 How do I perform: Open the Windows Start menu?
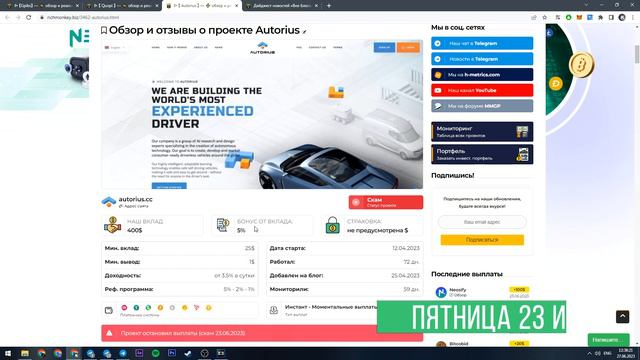pos(8,353)
